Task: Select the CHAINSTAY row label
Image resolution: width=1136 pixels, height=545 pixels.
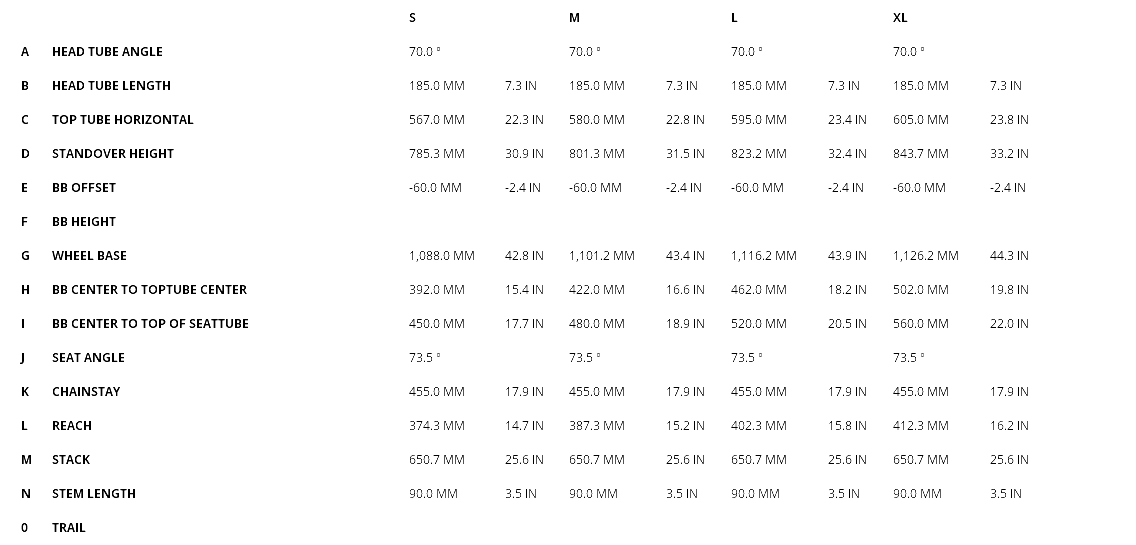Action: [x=86, y=392]
